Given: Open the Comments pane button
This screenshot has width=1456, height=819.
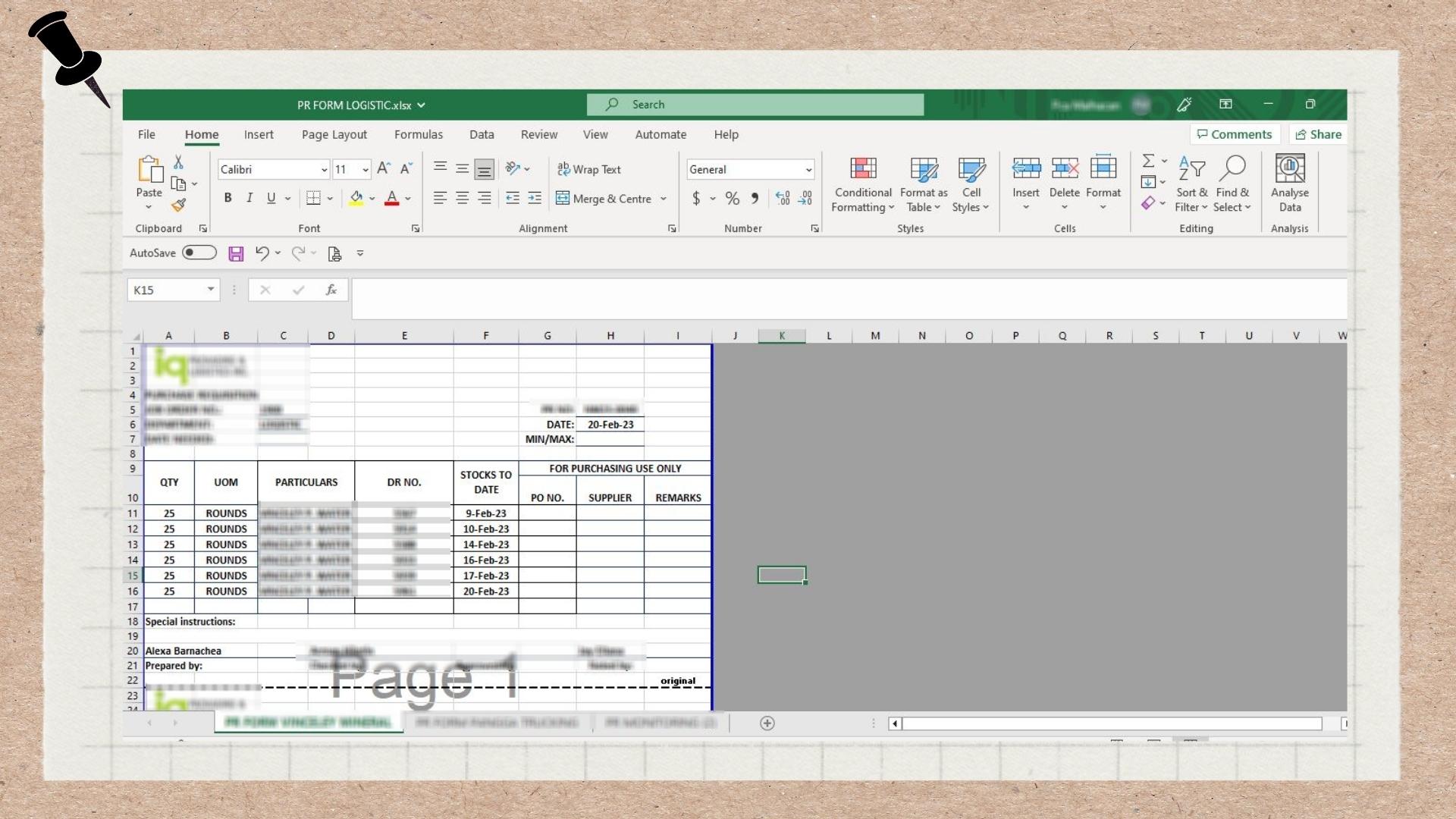Looking at the screenshot, I should [1234, 134].
